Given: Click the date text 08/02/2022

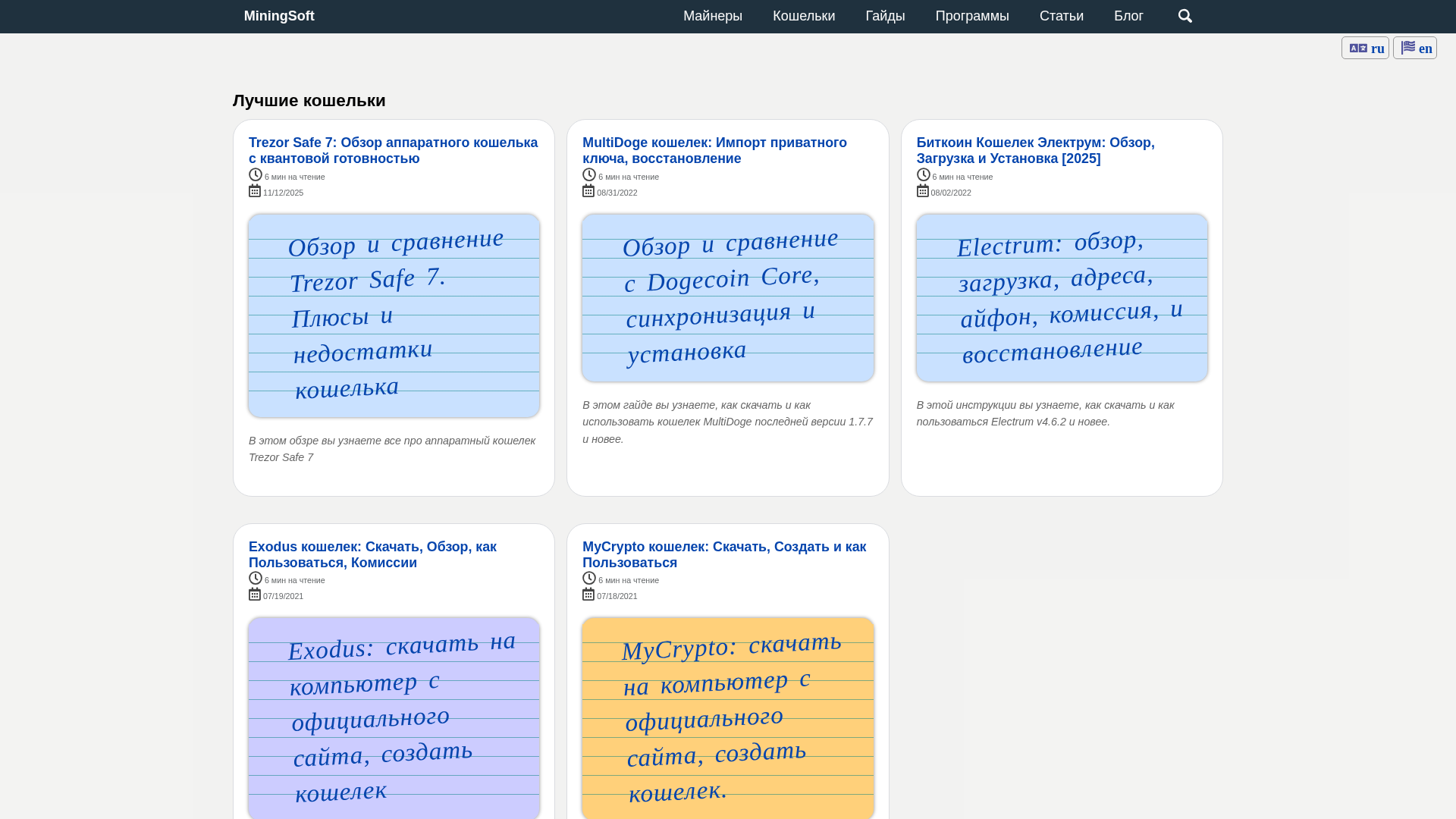Looking at the screenshot, I should (x=951, y=193).
